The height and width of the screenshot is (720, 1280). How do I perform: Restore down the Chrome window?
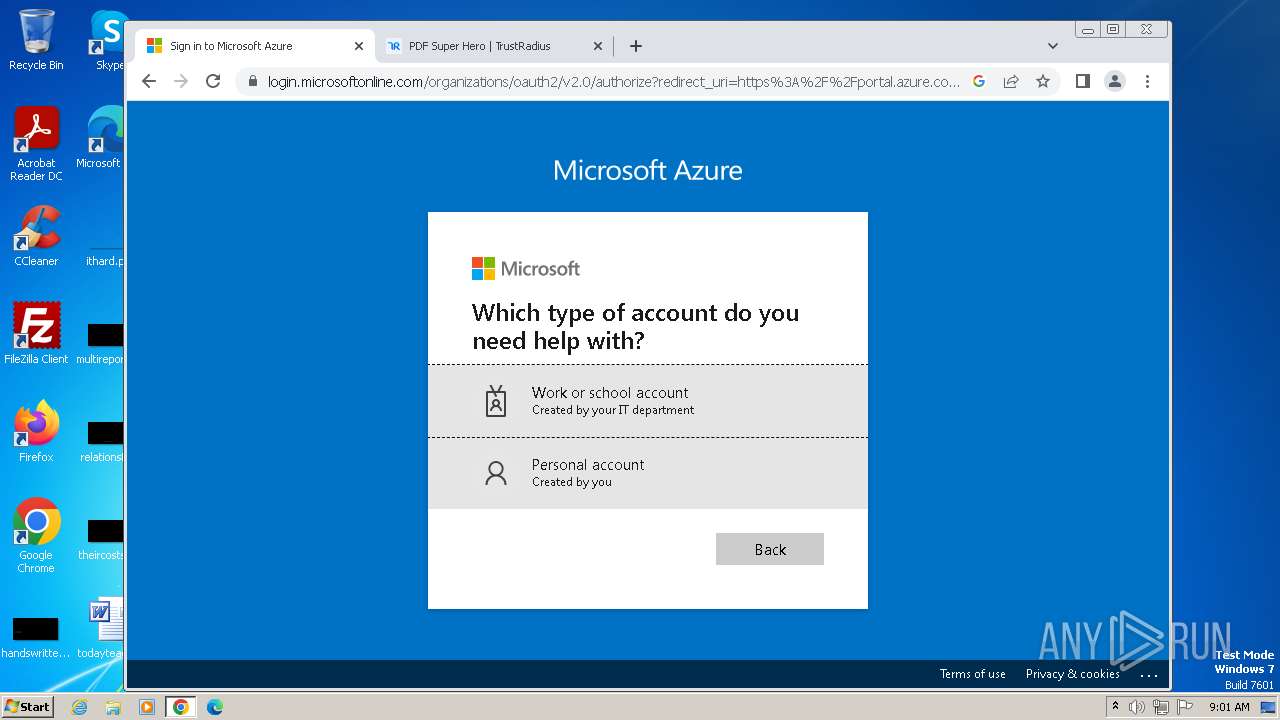1112,30
